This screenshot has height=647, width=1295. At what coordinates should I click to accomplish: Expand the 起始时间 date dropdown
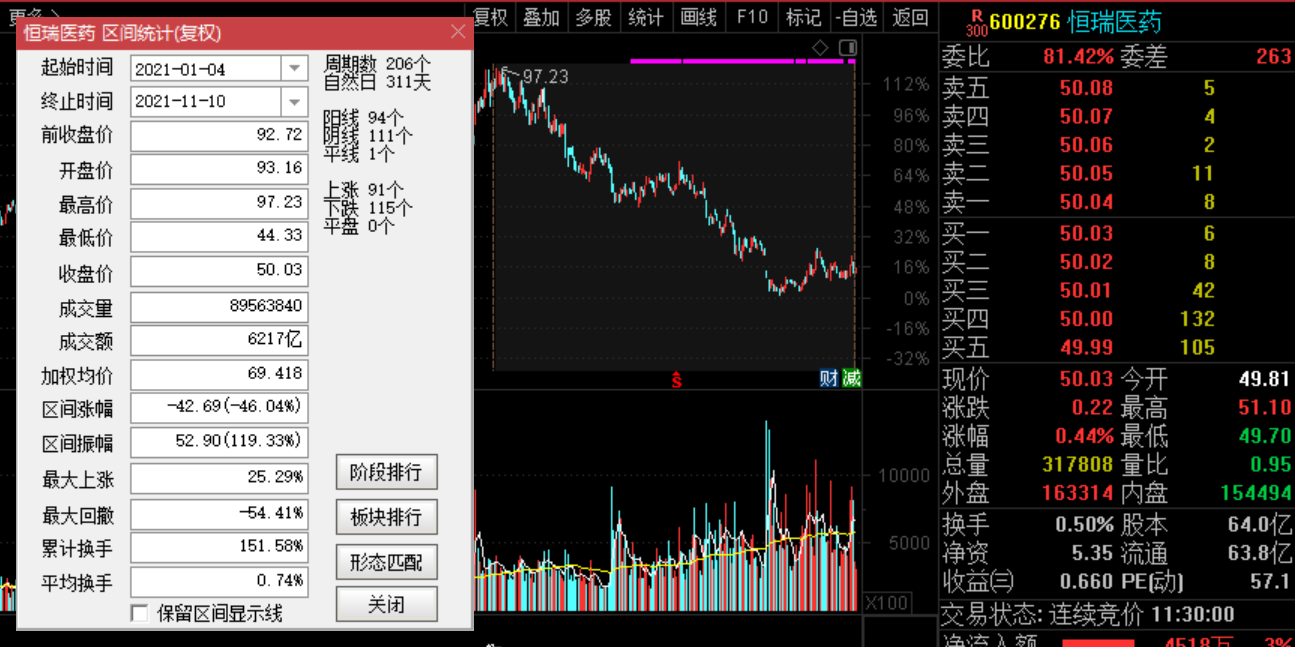click(x=294, y=68)
